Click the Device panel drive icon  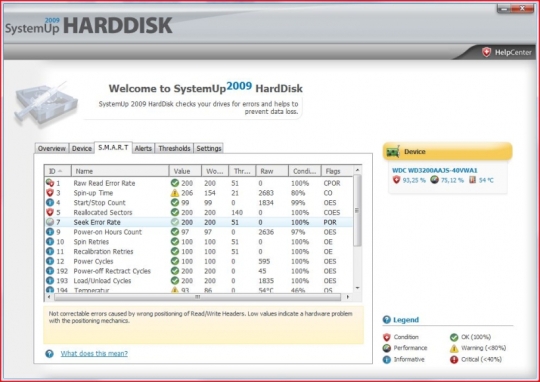pos(393,152)
